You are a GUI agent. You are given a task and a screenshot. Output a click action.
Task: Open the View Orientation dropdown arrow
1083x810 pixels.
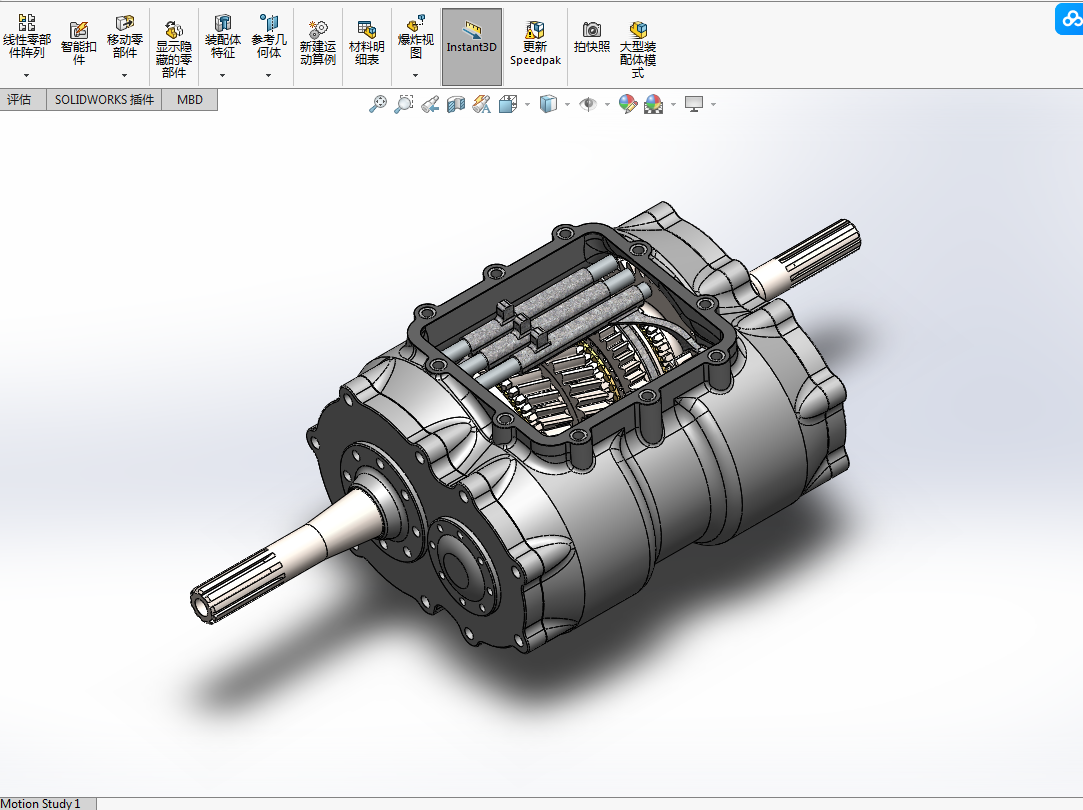pos(528,105)
